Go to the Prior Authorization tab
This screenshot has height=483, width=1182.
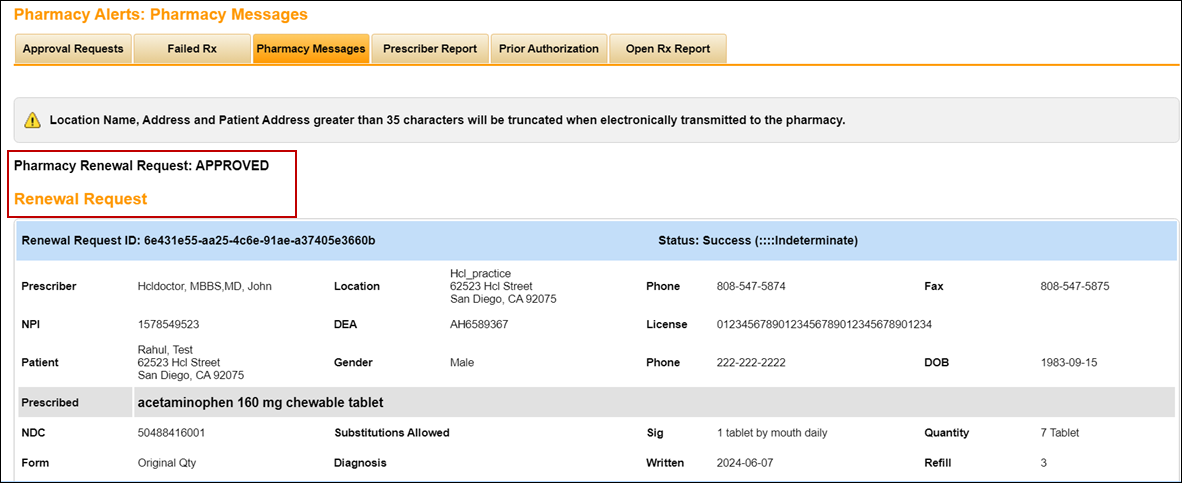549,48
